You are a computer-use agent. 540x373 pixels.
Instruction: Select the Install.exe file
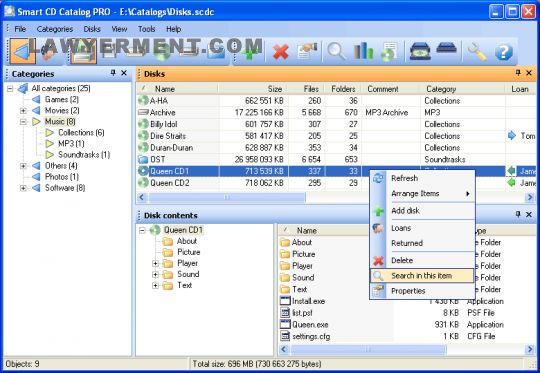(x=308, y=301)
